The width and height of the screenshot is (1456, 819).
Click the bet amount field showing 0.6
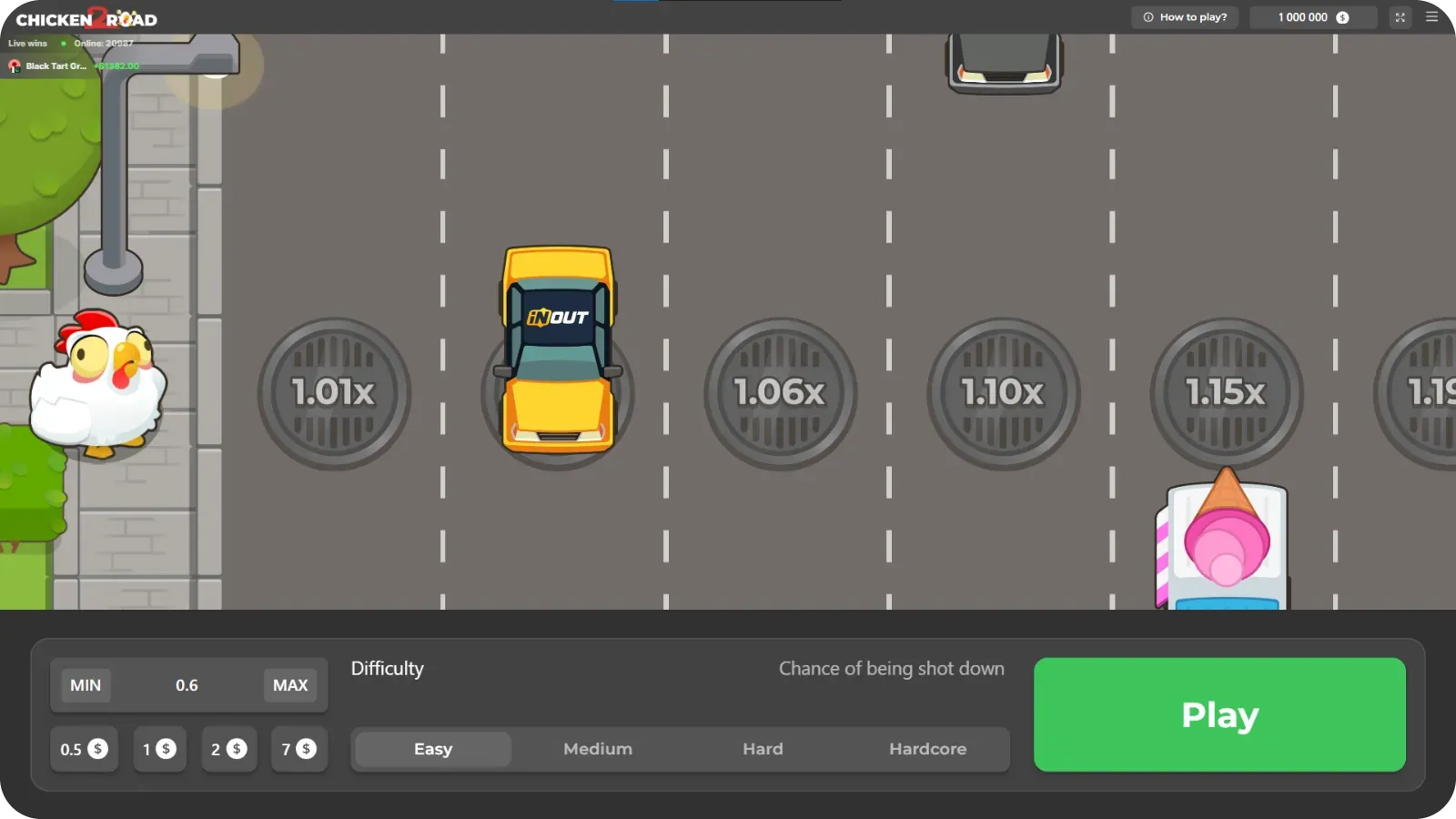[187, 685]
